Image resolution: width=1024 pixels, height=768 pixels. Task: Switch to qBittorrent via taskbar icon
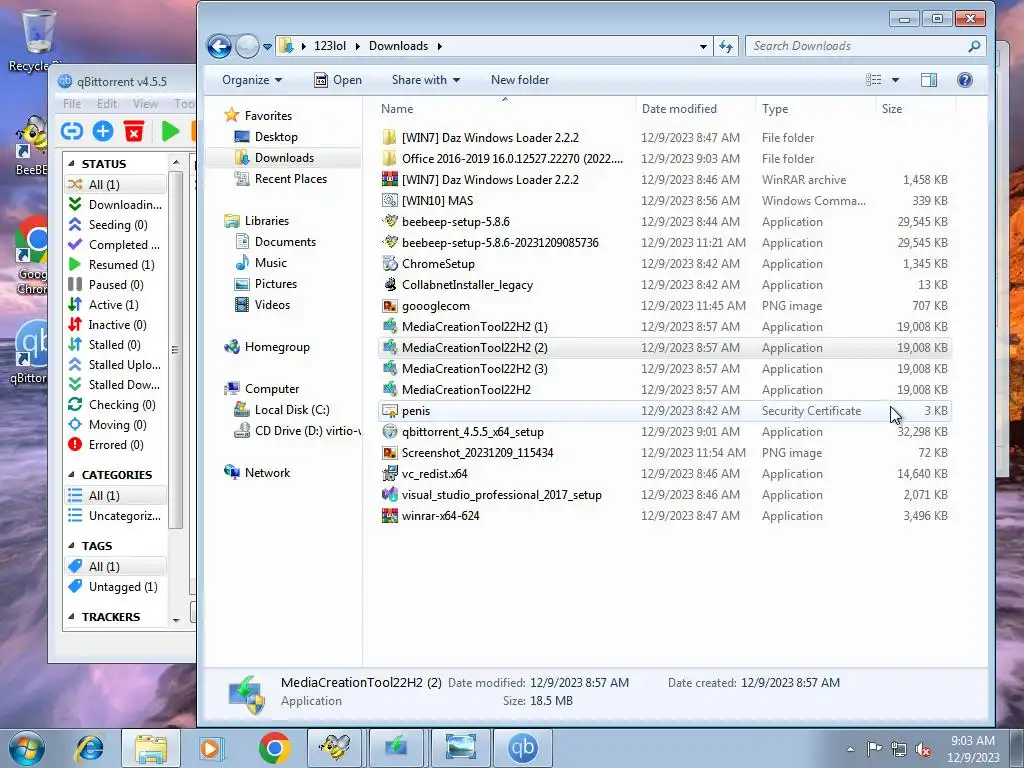tap(522, 748)
